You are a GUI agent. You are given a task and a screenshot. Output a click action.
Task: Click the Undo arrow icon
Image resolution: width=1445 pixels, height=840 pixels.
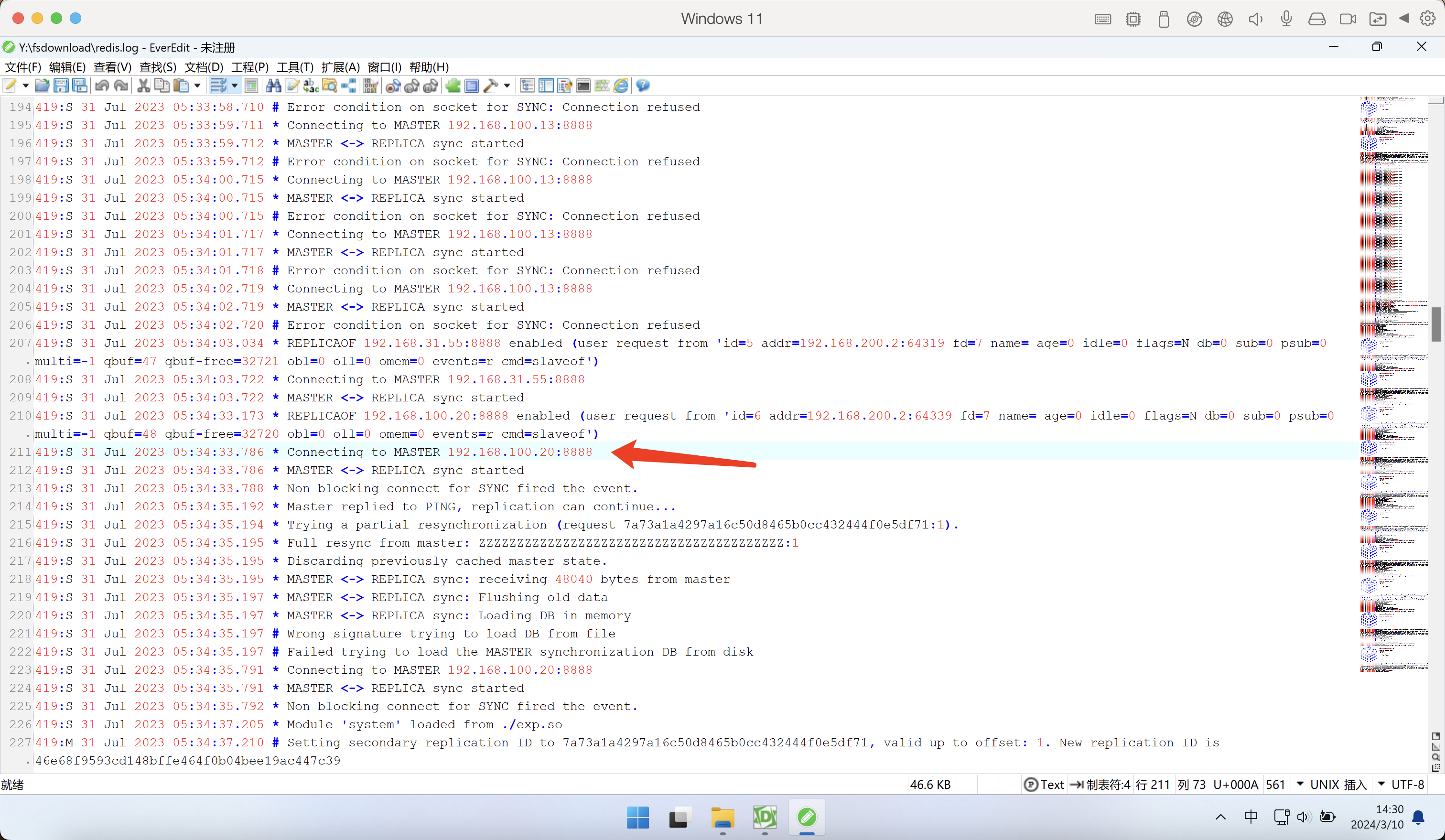102,86
